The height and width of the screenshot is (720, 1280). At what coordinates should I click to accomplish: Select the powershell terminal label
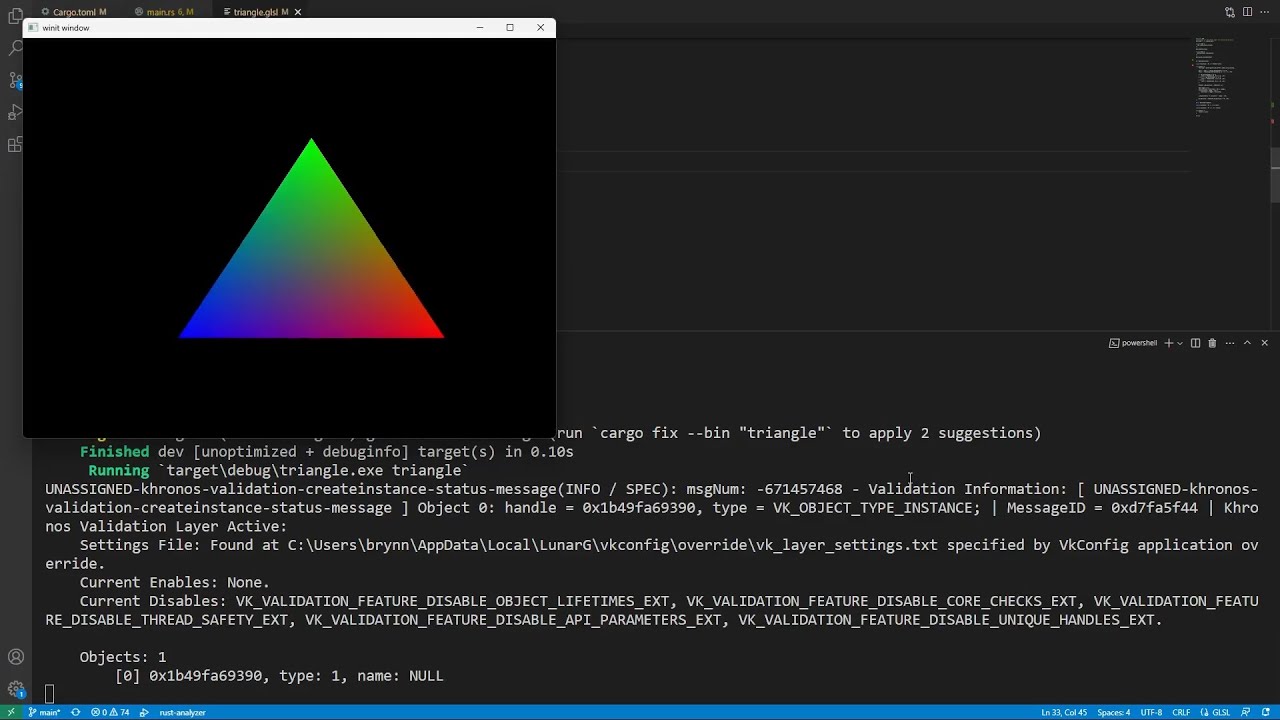click(1133, 343)
